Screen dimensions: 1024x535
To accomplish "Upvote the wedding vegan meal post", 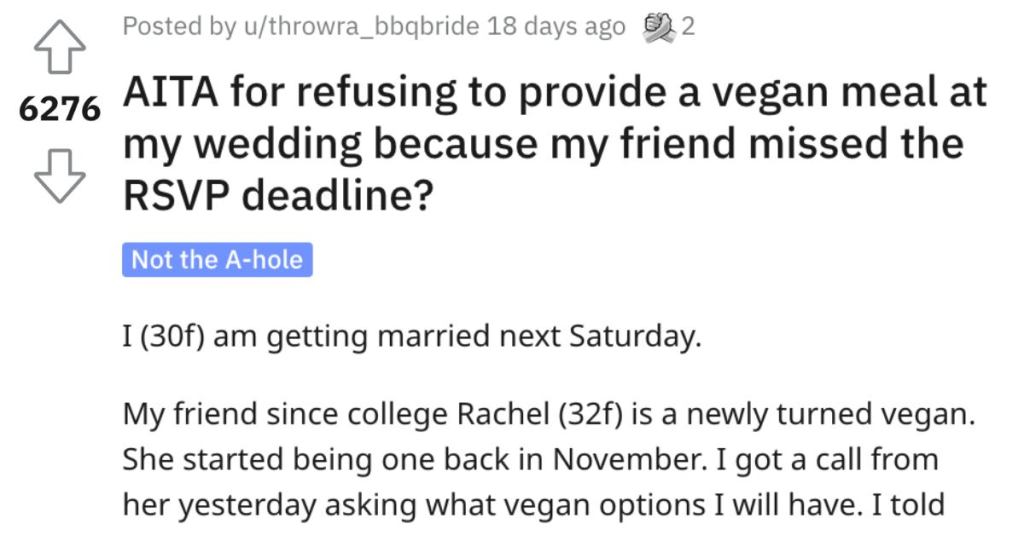I will click(59, 46).
